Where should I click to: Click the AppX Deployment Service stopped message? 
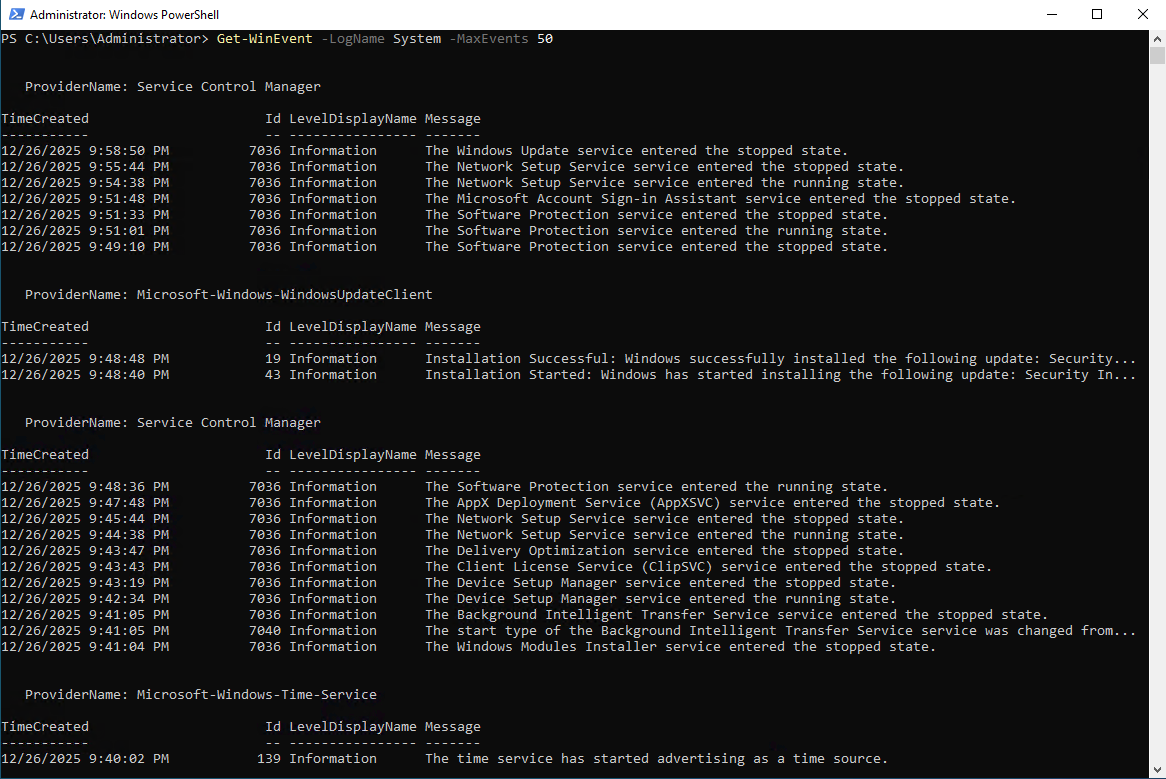(x=712, y=503)
